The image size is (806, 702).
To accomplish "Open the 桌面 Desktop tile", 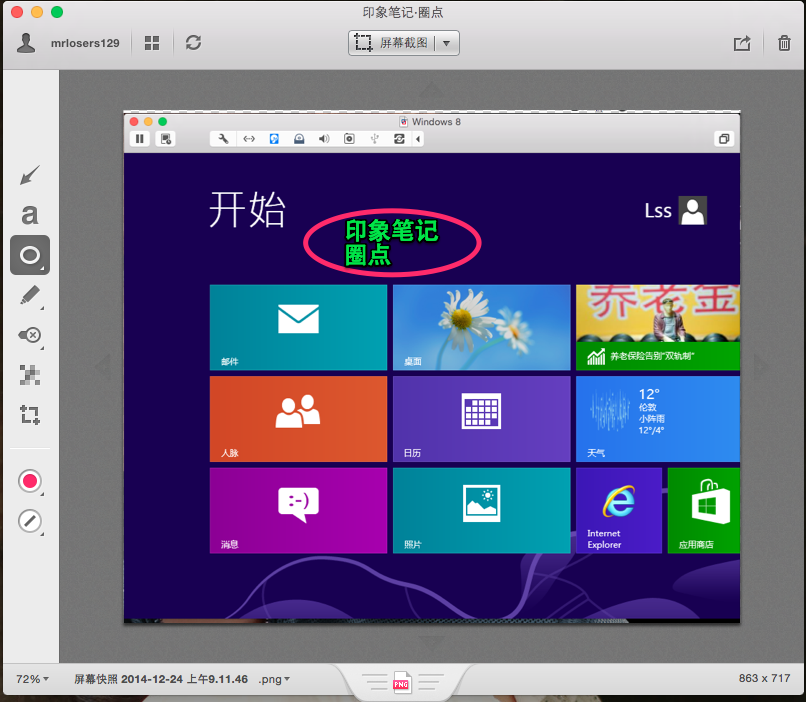I will pos(482,327).
